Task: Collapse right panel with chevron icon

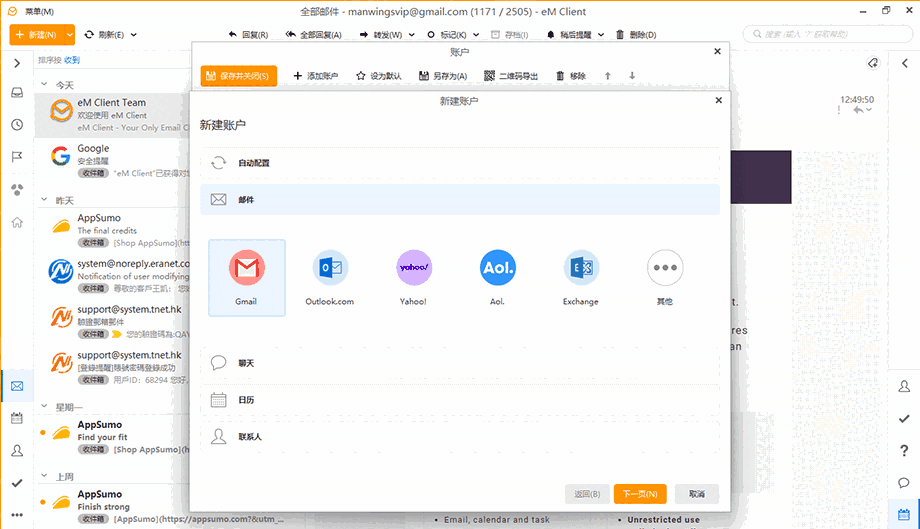Action: [904, 63]
